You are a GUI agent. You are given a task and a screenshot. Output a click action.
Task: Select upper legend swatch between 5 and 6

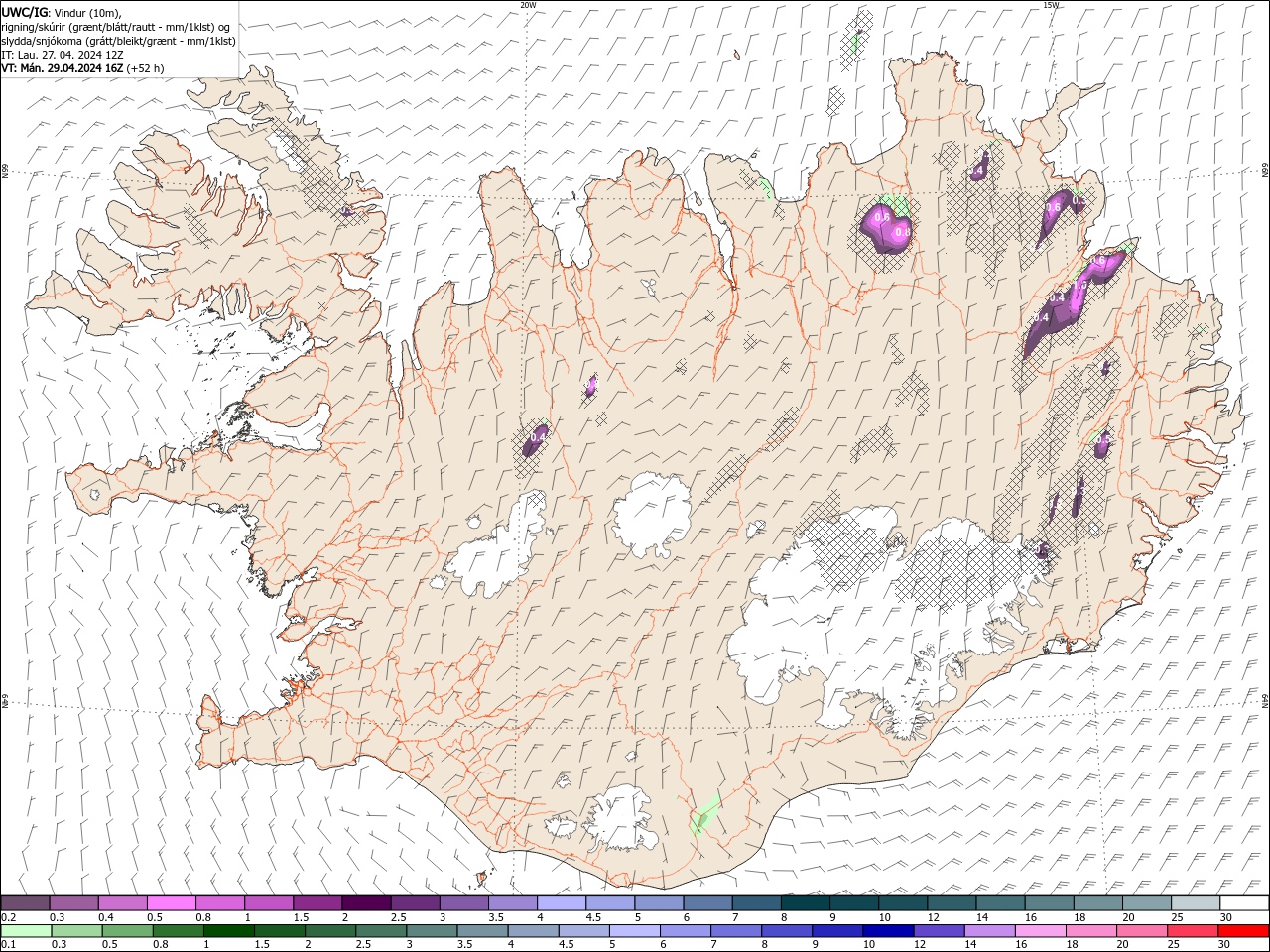point(659,902)
